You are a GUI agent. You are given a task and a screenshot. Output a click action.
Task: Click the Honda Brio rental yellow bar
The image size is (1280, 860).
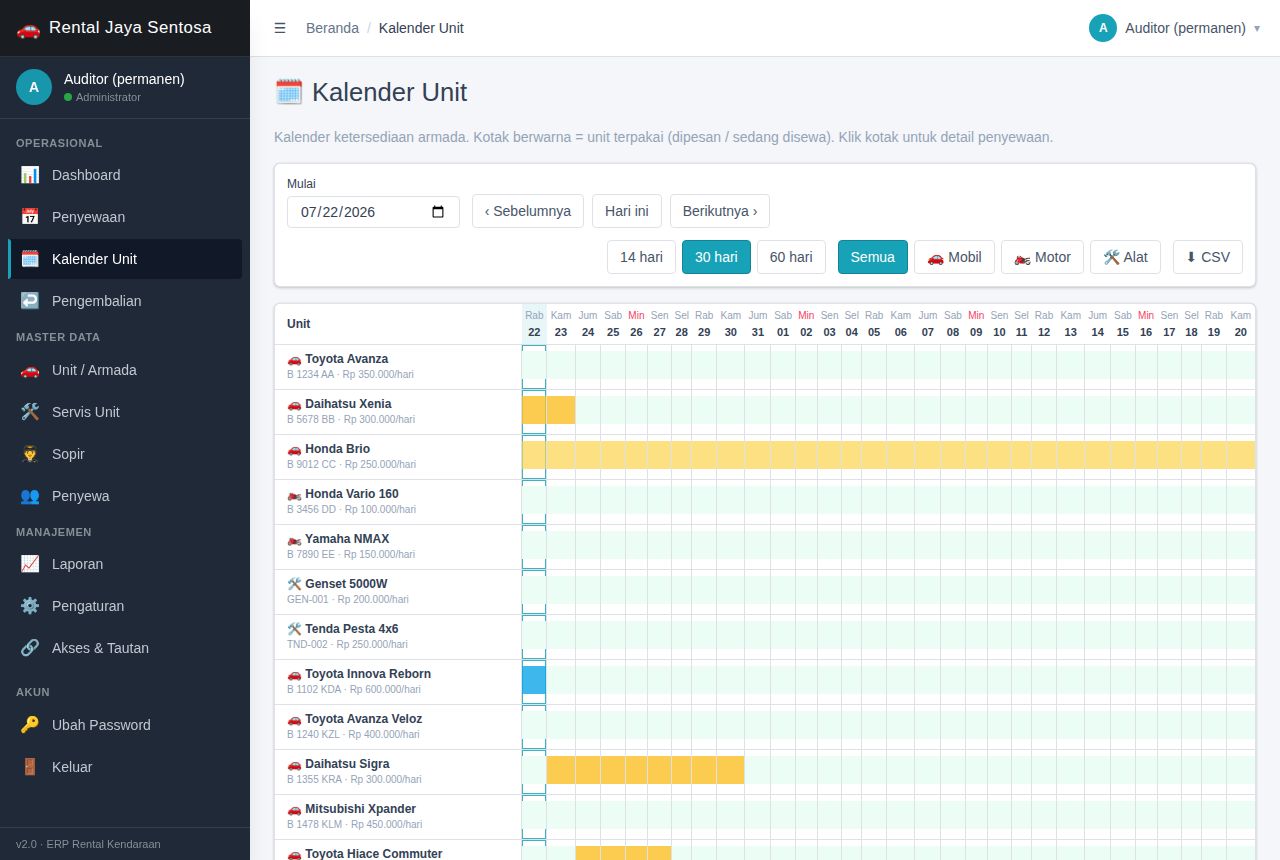[888, 455]
